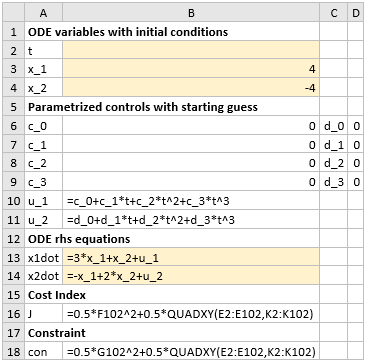The width and height of the screenshot is (367, 362).
Task: Select row 1 header
Action: [x=14, y=32]
